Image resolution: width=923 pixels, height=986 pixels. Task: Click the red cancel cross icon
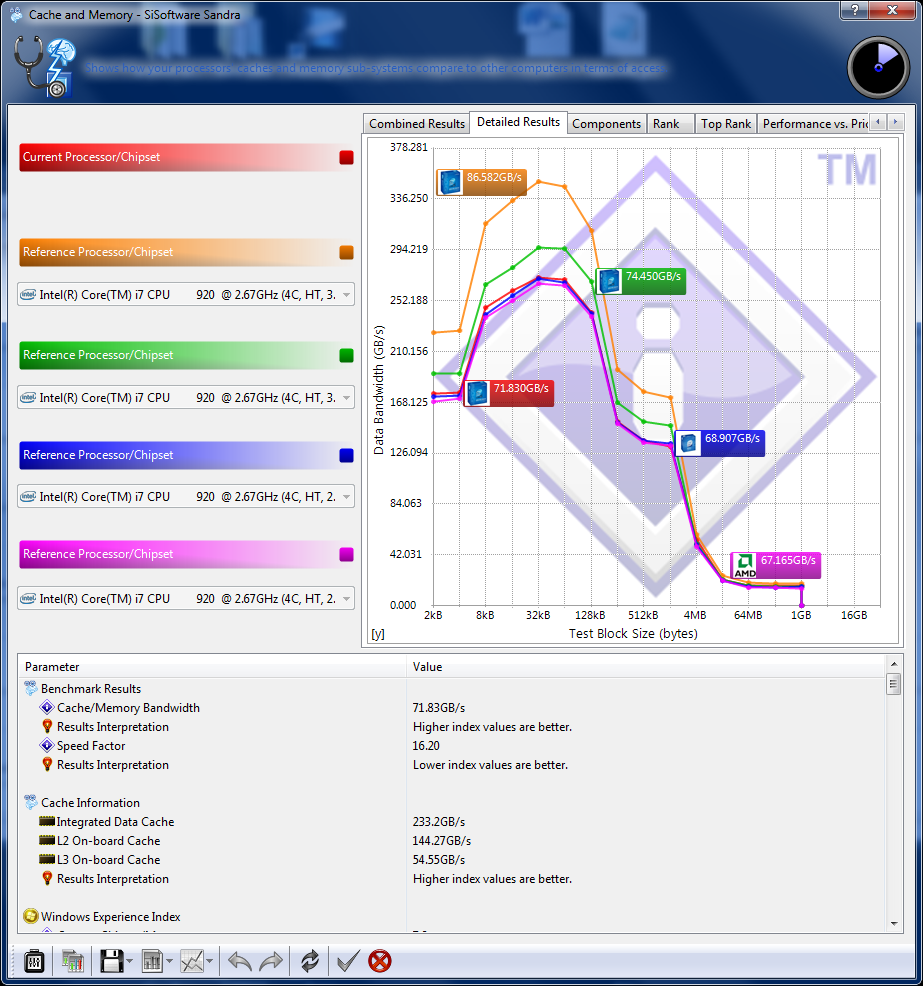(x=380, y=961)
